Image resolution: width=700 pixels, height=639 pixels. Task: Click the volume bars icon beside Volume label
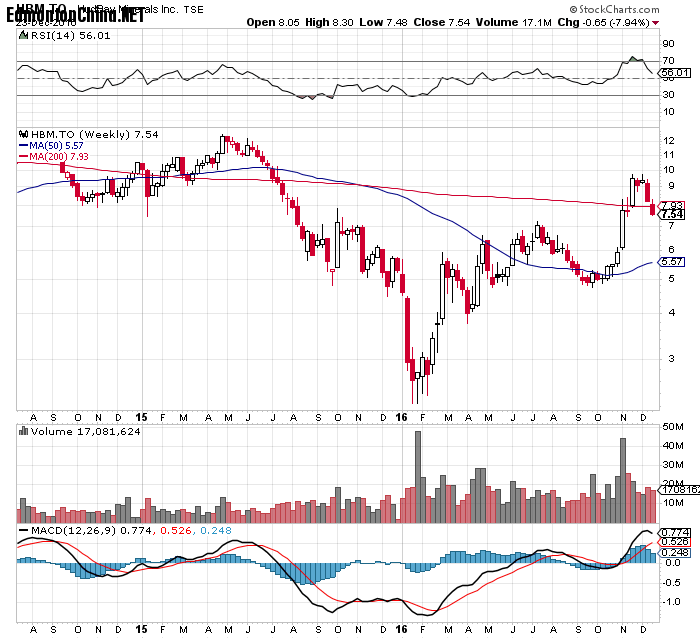(24, 431)
